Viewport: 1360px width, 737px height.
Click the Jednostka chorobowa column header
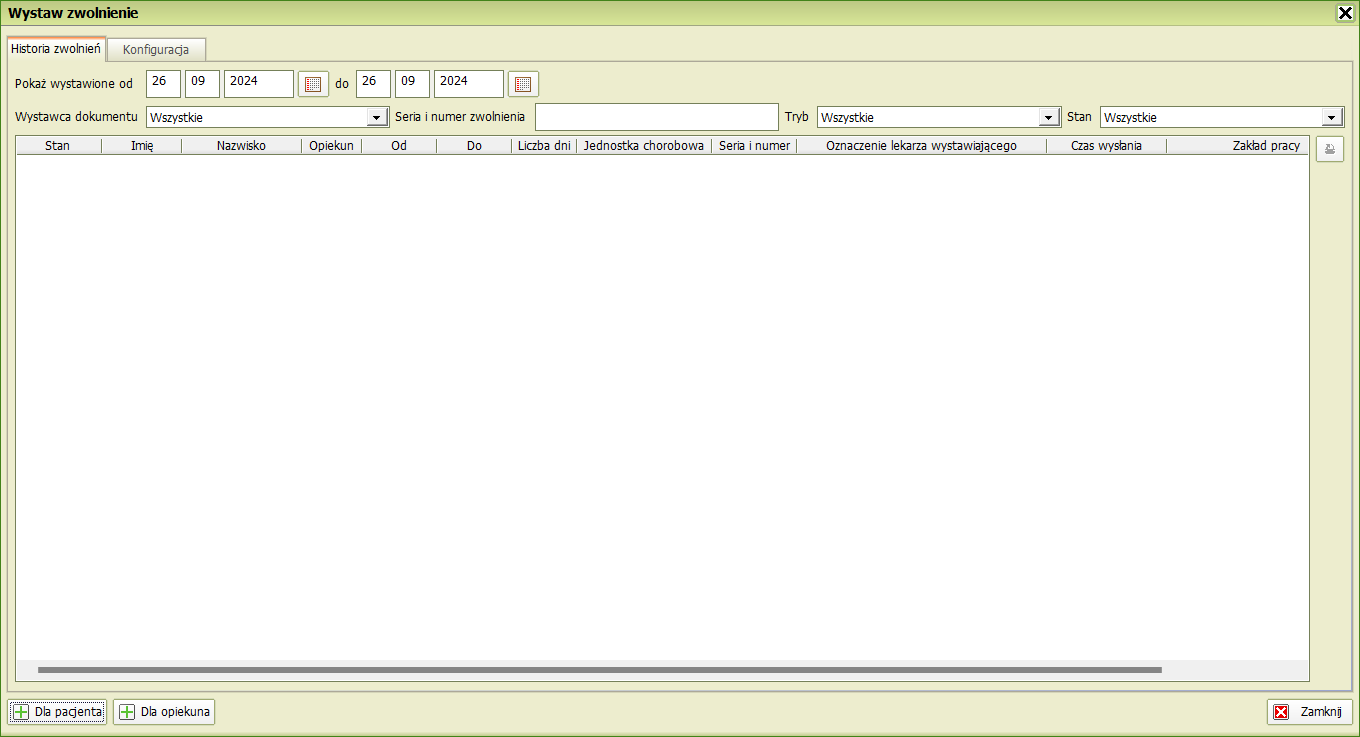(x=643, y=146)
